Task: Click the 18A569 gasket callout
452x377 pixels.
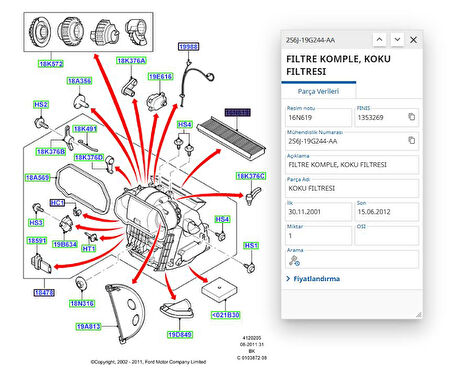Action: (37, 178)
